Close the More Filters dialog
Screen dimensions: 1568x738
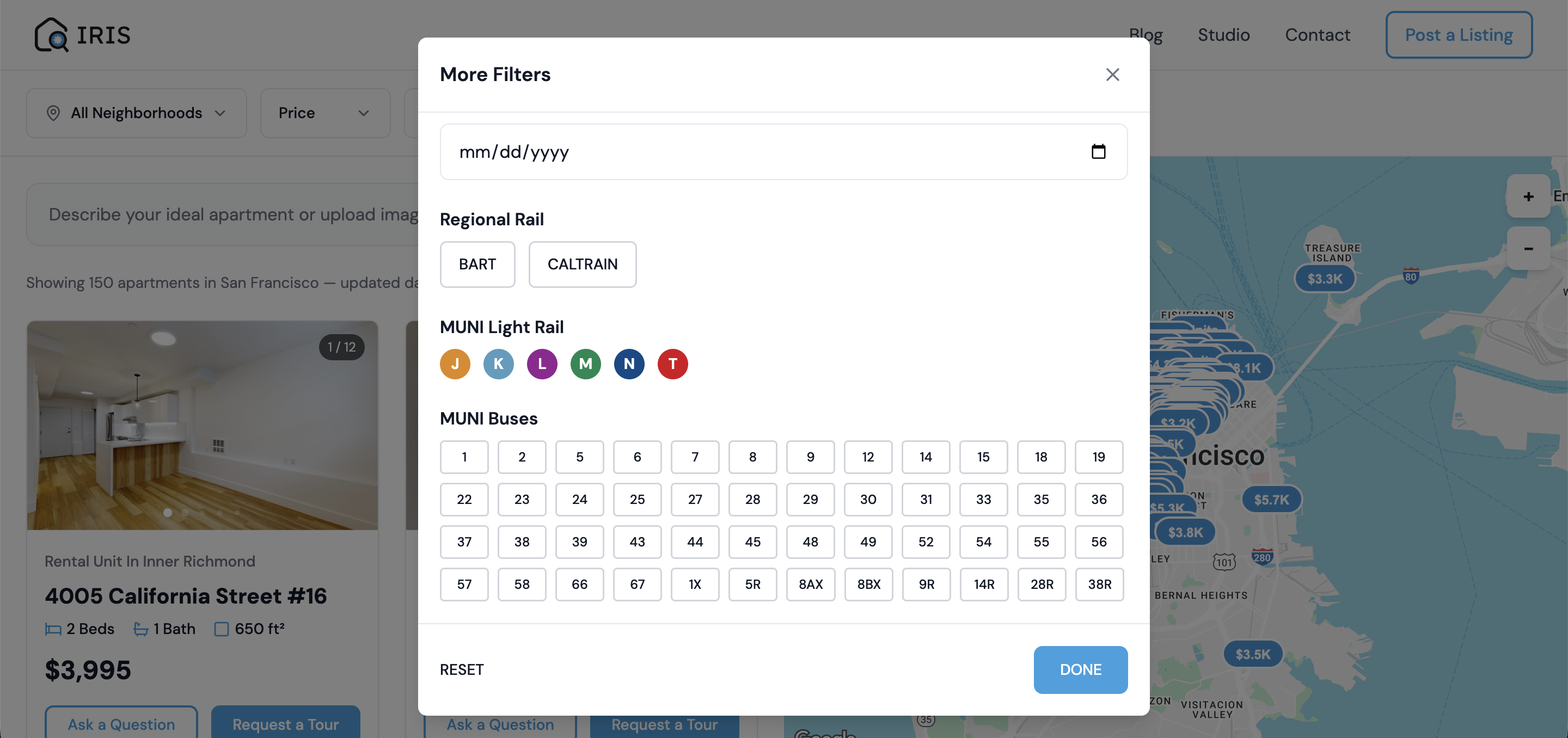coord(1112,74)
